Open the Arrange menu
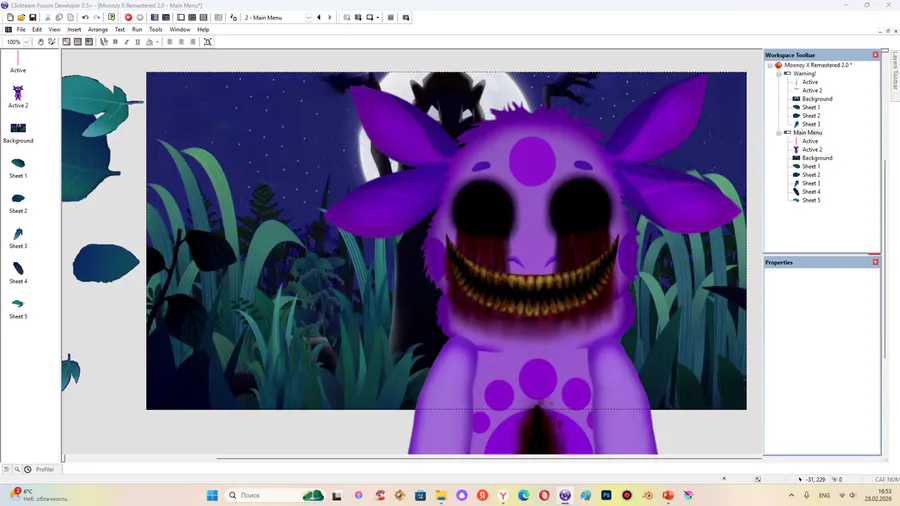 [x=98, y=29]
